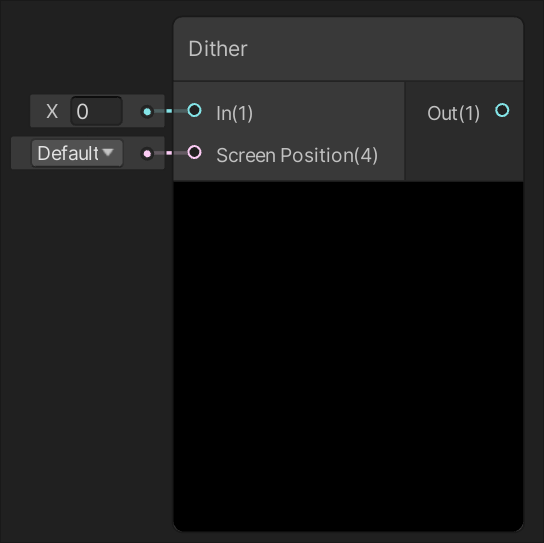
Task: Click the small pink dot beside Default dropdown
Action: 147,153
